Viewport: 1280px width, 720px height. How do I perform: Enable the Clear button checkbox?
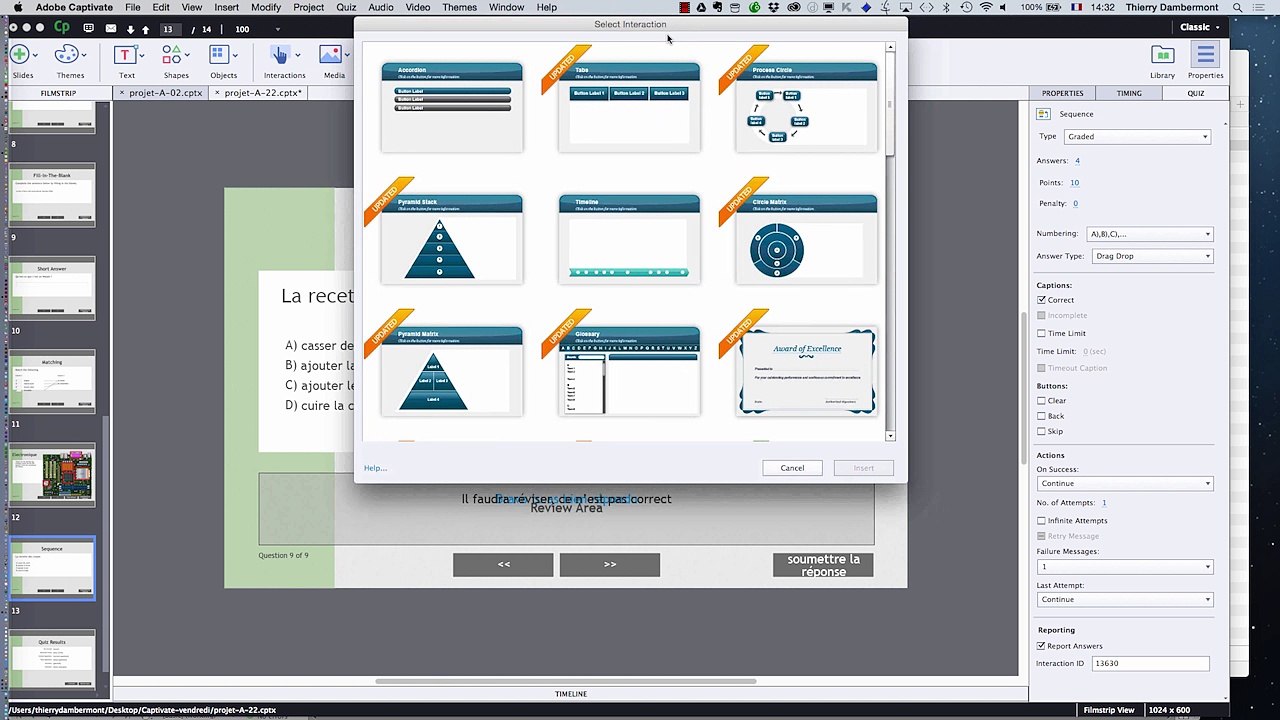click(1041, 401)
